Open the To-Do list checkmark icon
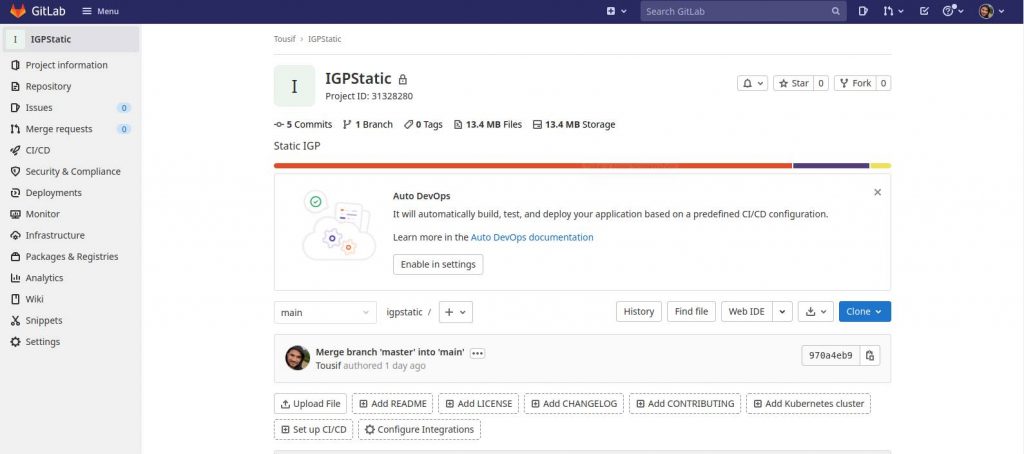Screen dimensions: 1024x454 (924, 11)
